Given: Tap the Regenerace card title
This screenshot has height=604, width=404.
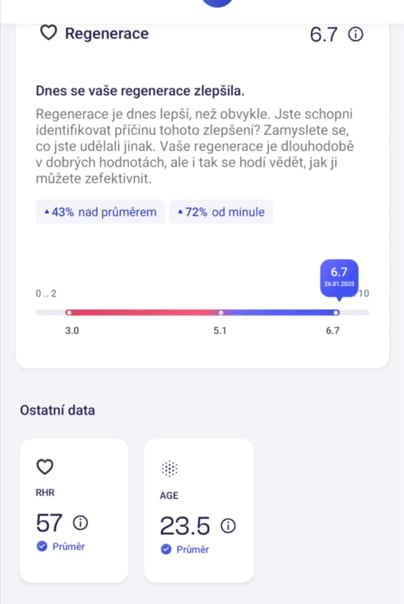Looking at the screenshot, I should coord(107,34).
